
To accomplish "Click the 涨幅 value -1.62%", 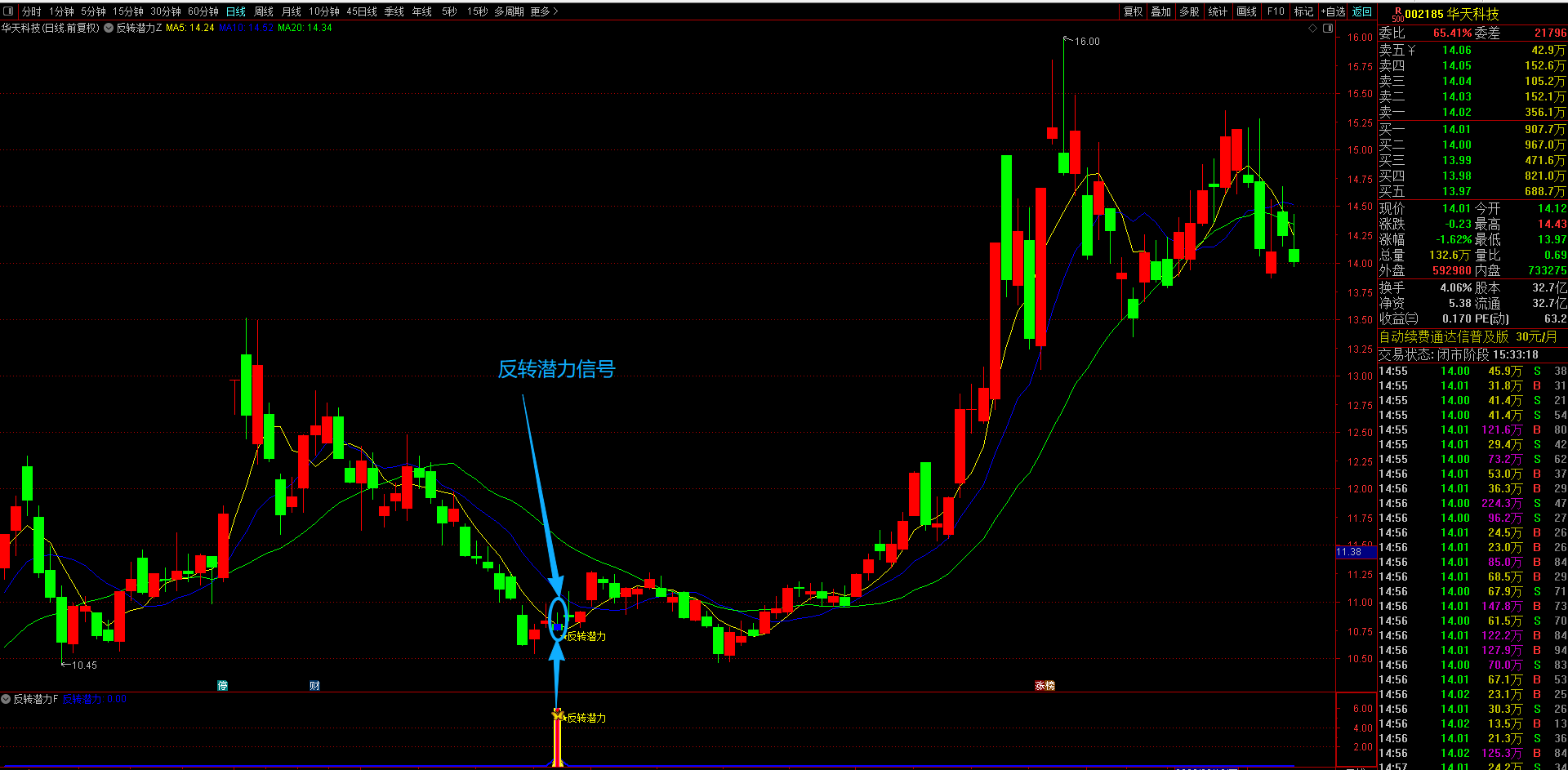I will [x=1454, y=239].
